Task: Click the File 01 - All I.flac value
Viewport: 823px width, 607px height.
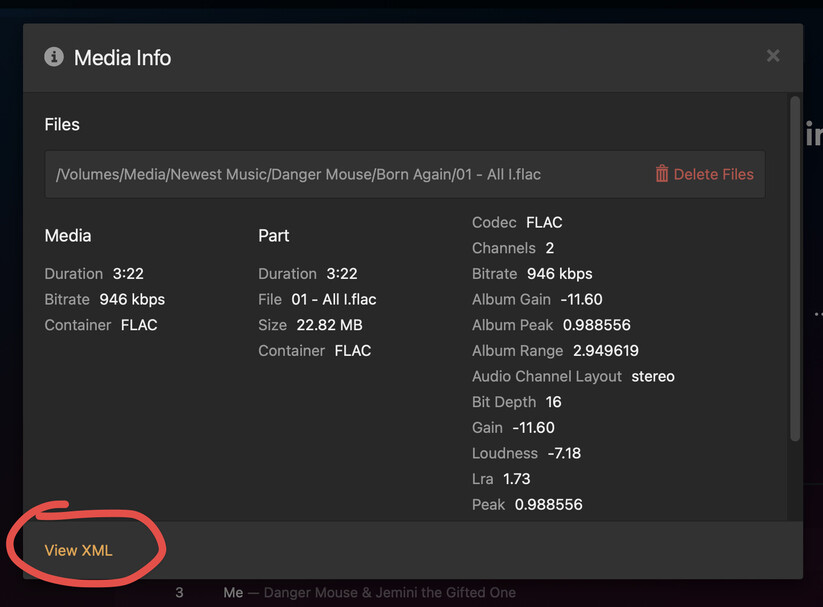Action: click(334, 299)
